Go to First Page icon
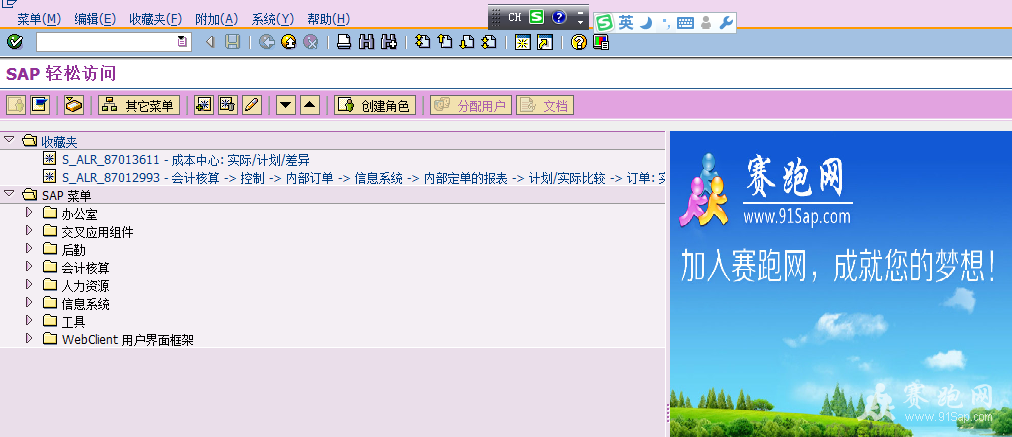 pyautogui.click(x=422, y=43)
